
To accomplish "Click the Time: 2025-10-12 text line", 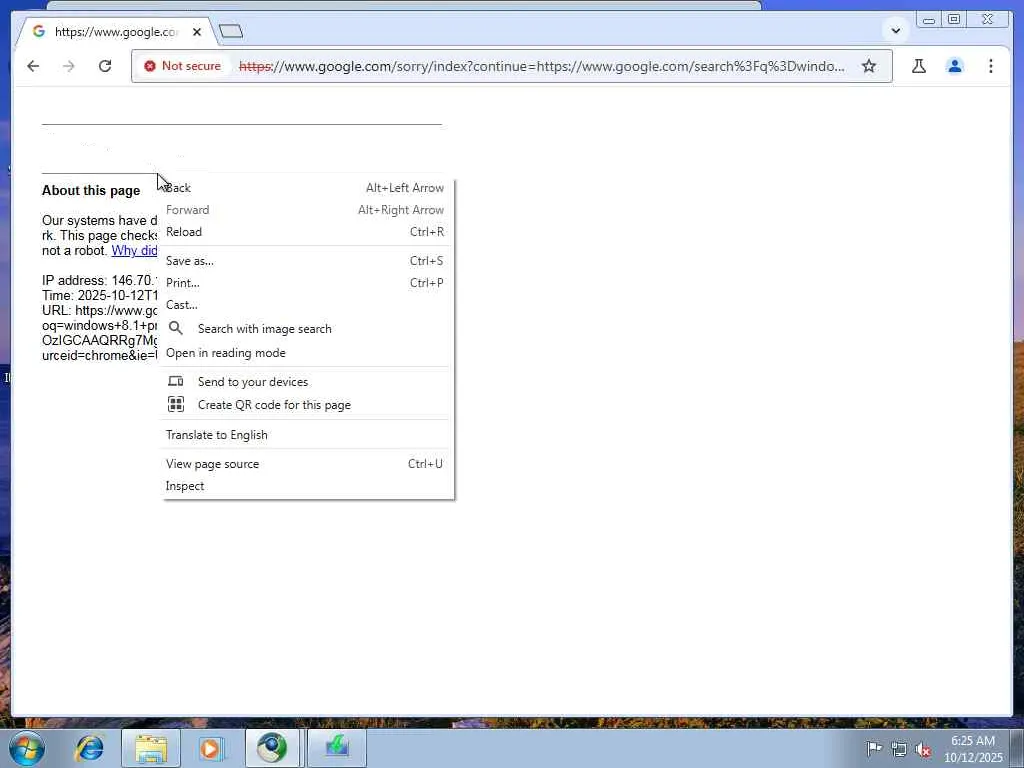I will [x=99, y=296].
